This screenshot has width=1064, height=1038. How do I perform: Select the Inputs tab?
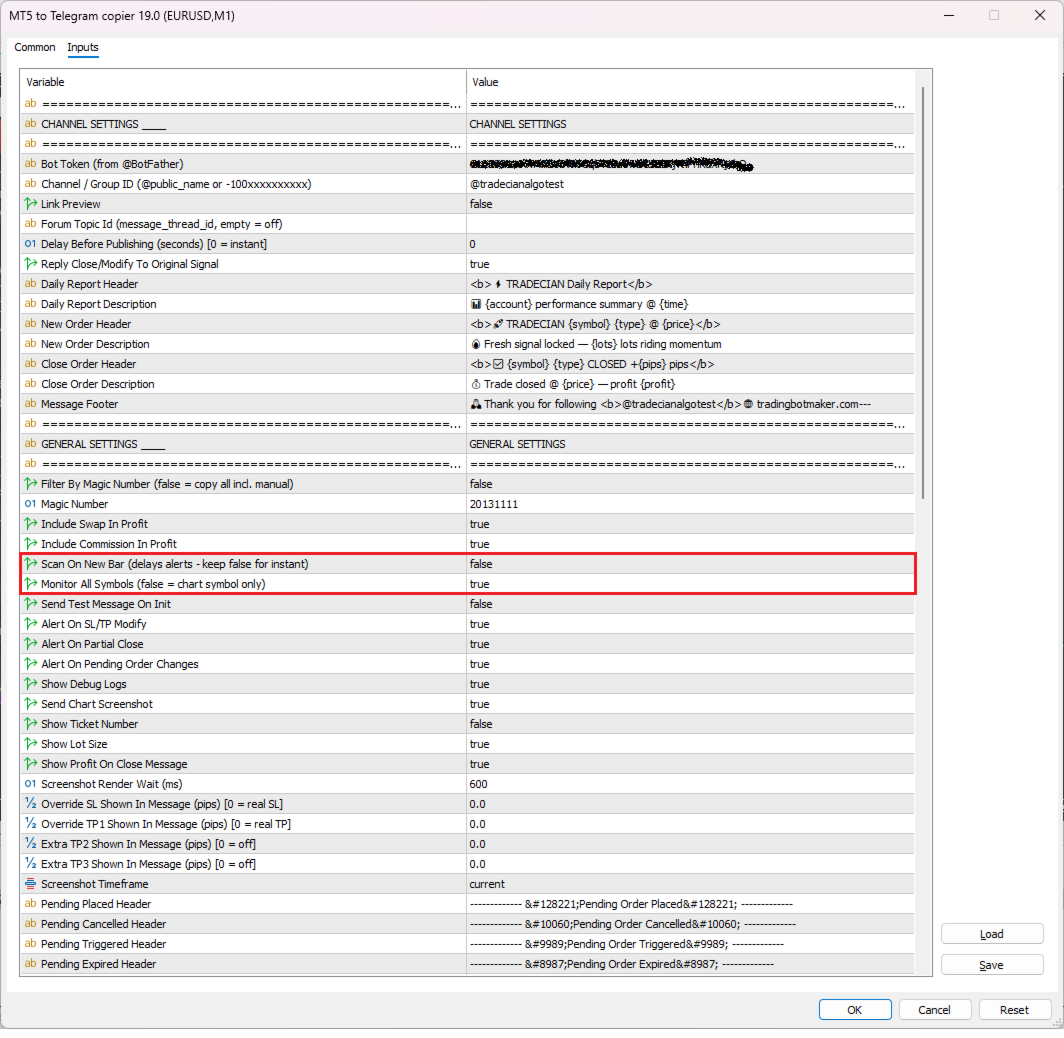click(x=83, y=47)
